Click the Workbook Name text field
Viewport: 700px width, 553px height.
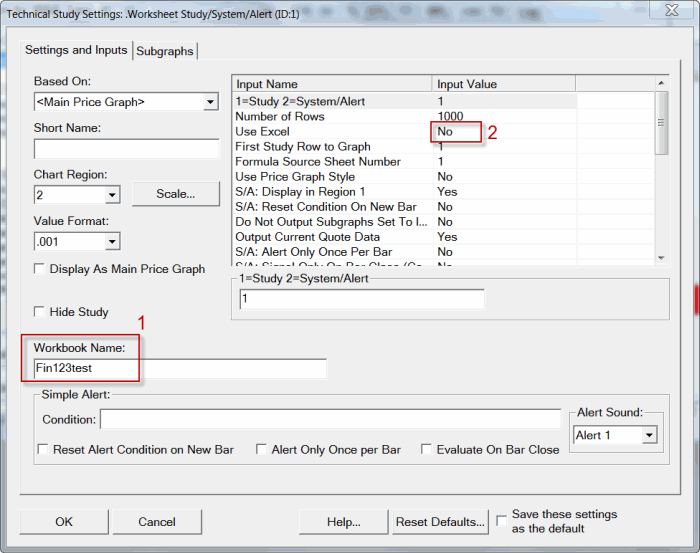click(180, 368)
